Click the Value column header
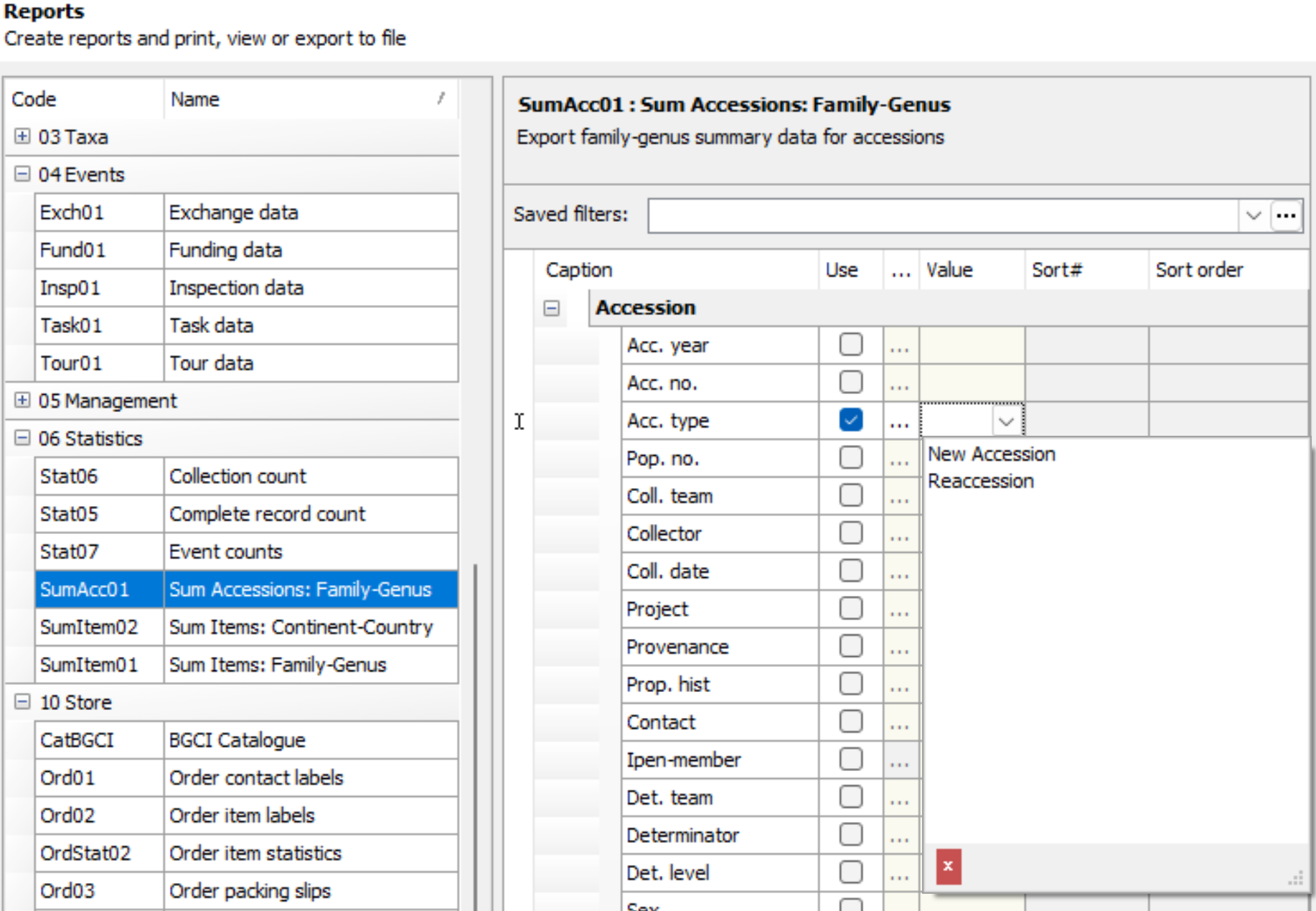This screenshot has width=1316, height=911. (972, 270)
